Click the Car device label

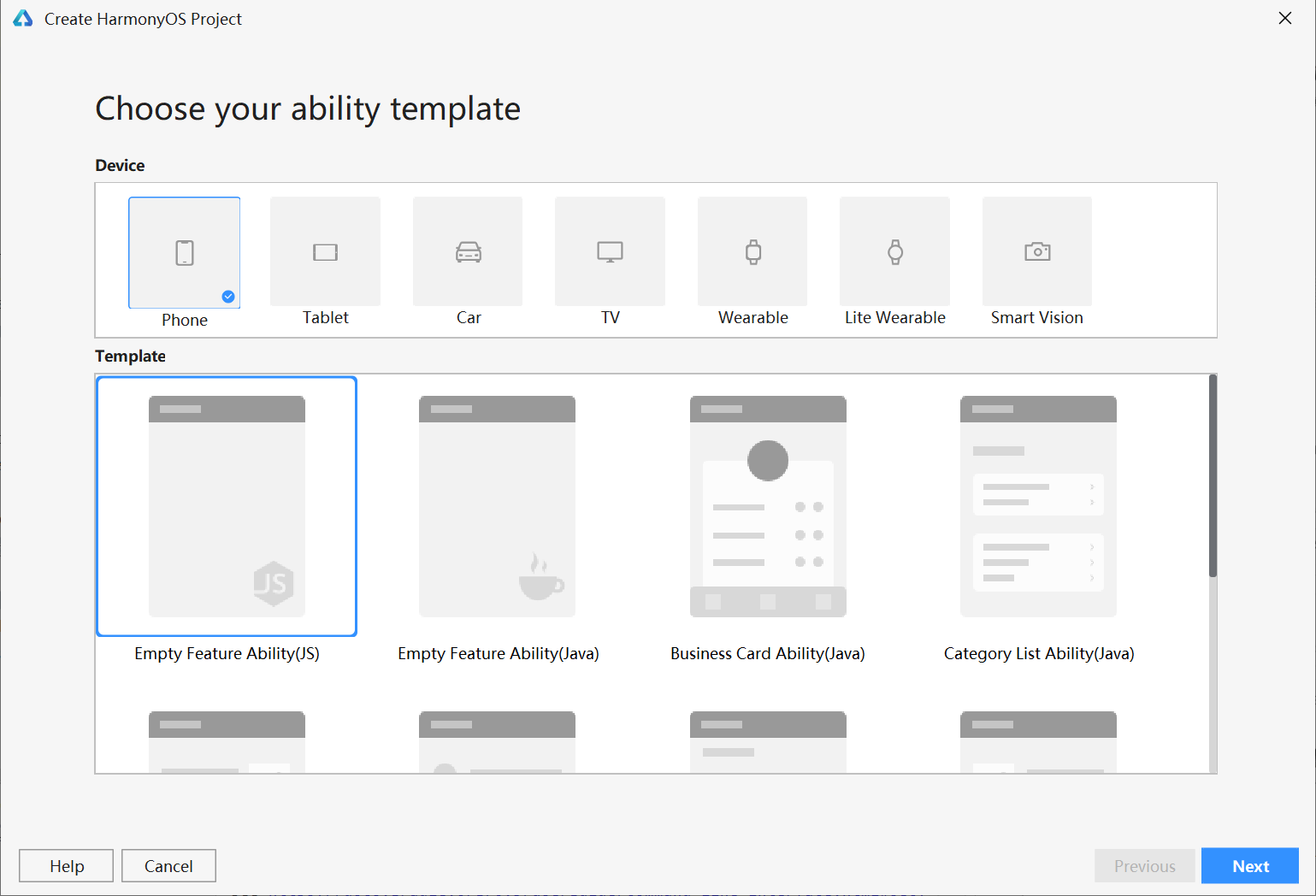pyautogui.click(x=469, y=317)
